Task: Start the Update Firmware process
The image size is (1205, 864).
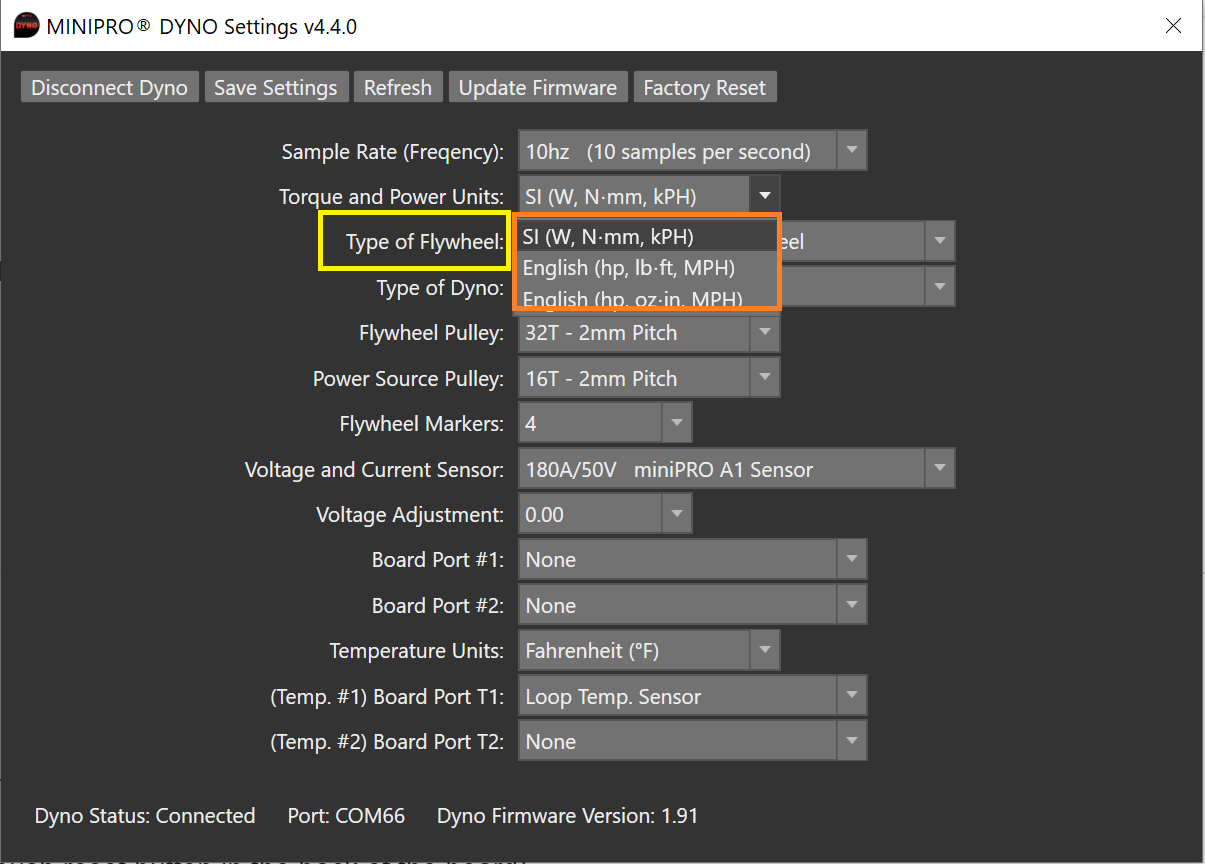Action: pos(538,87)
